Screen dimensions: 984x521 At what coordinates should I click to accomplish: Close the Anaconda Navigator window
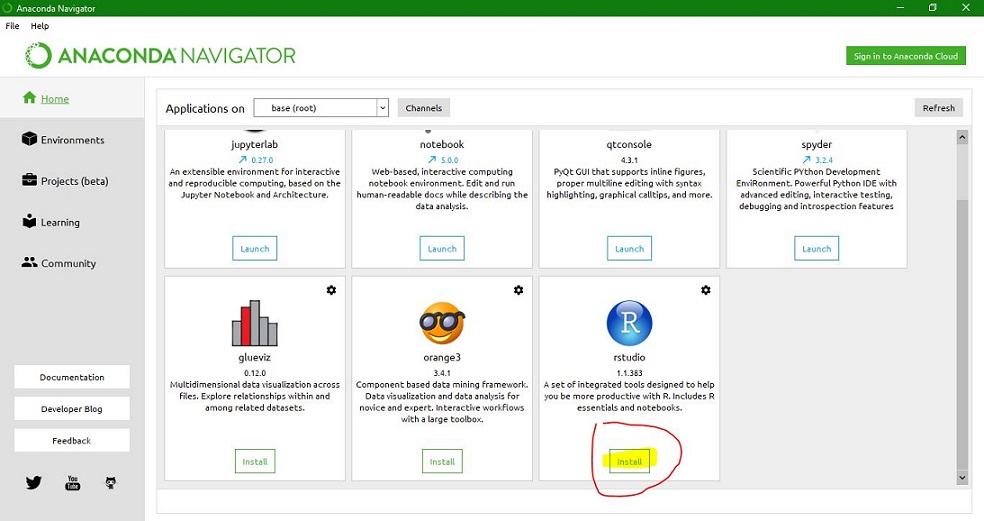[966, 8]
